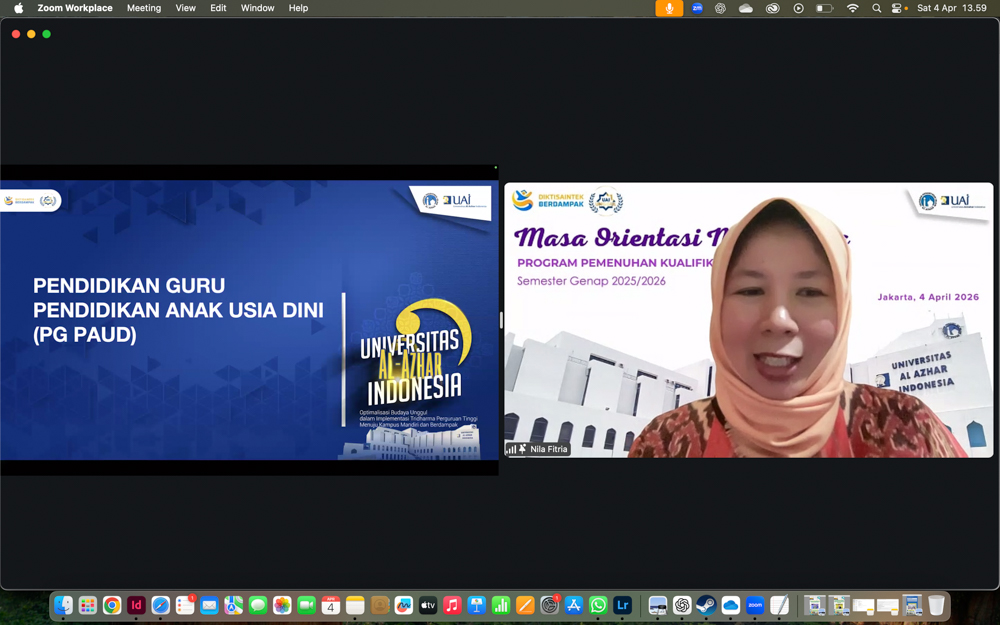Open the View menu
Image resolution: width=1000 pixels, height=625 pixels.
(x=186, y=8)
